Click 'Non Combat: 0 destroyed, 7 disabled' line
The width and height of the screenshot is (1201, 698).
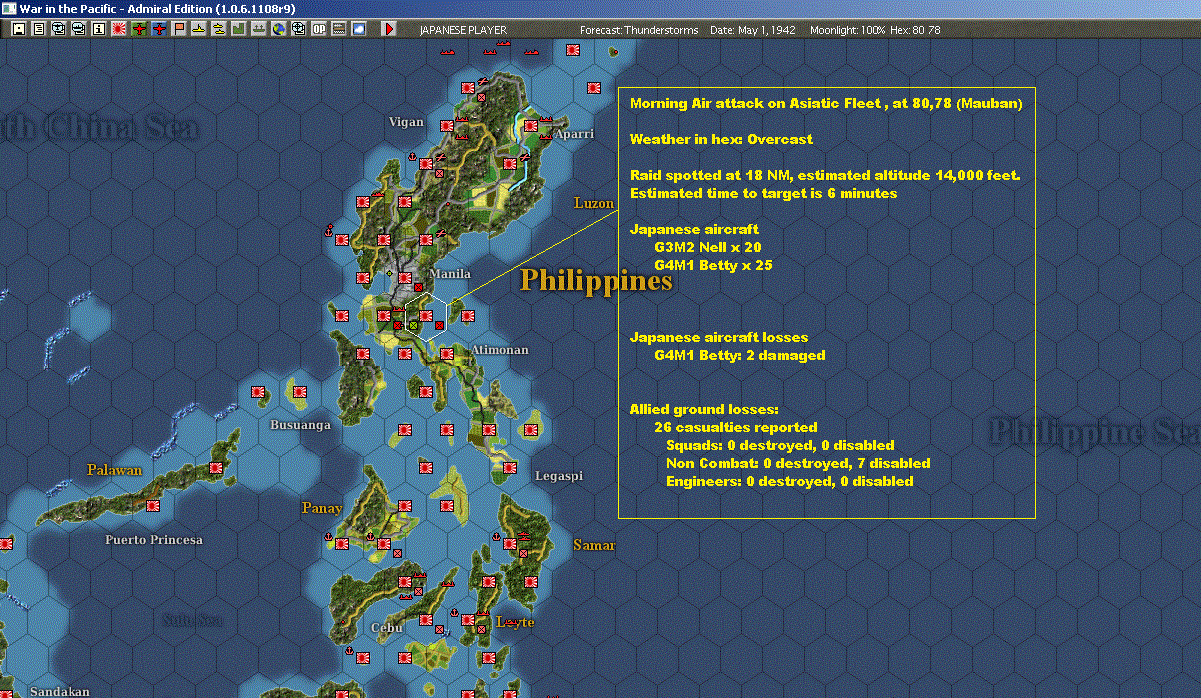click(798, 463)
